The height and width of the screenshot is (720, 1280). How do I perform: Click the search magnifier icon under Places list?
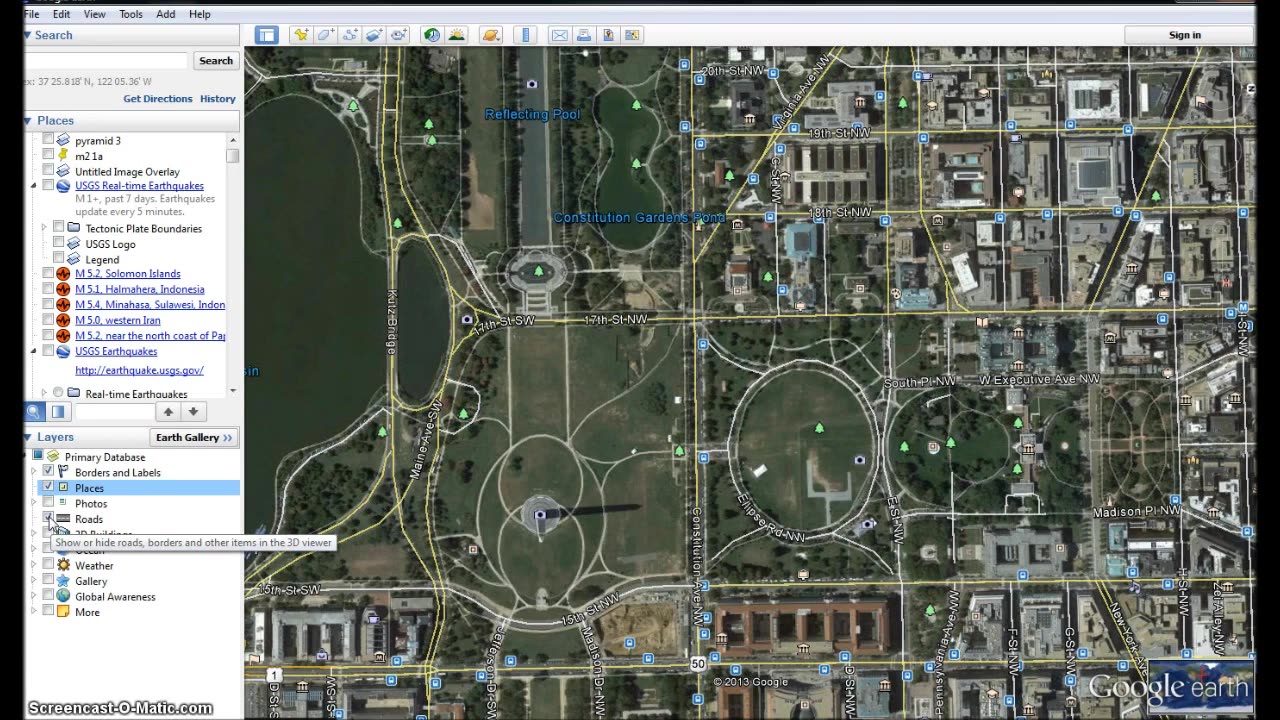tap(34, 412)
